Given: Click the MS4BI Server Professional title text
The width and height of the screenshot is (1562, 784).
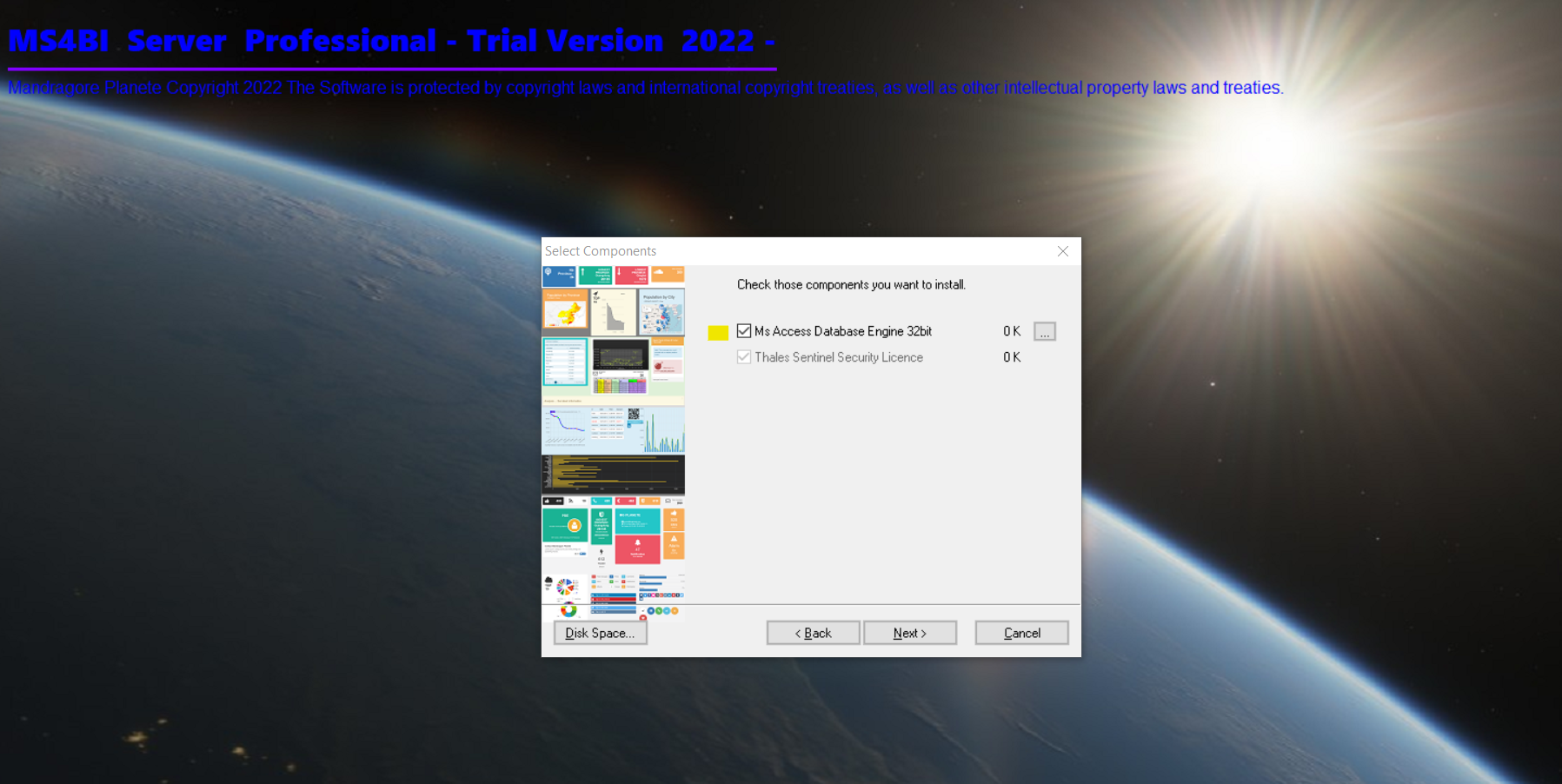Looking at the screenshot, I should [391, 41].
